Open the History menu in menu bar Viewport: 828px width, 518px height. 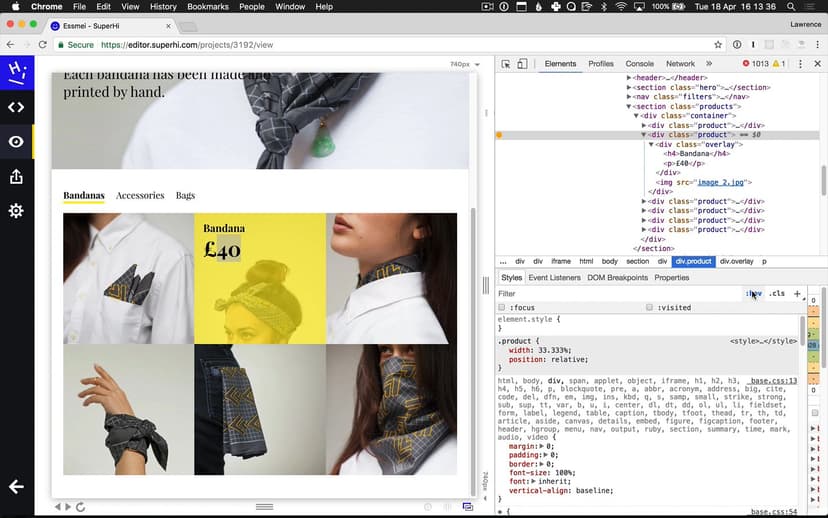click(x=163, y=7)
